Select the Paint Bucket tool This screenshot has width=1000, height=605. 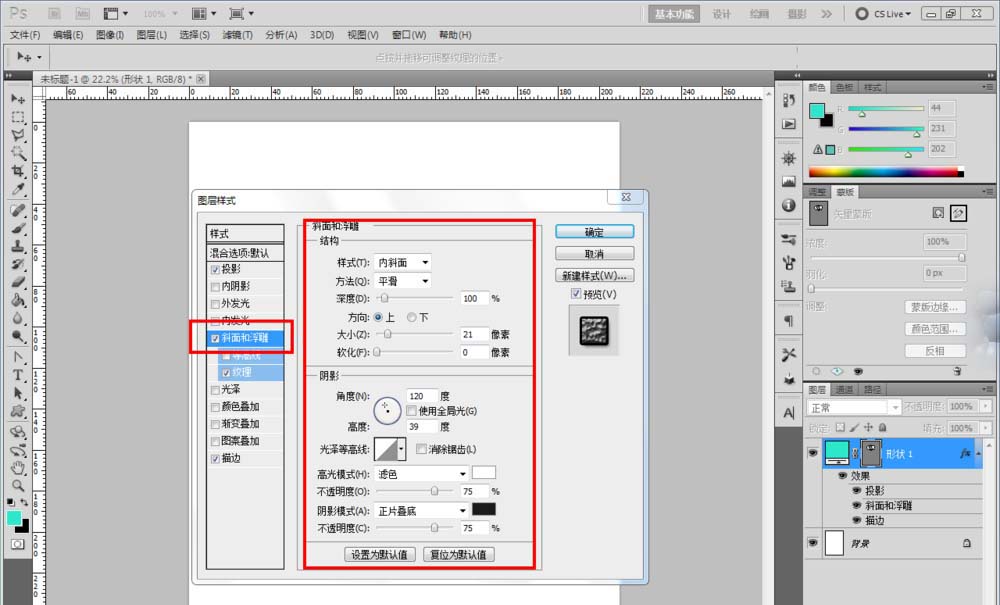(18, 300)
